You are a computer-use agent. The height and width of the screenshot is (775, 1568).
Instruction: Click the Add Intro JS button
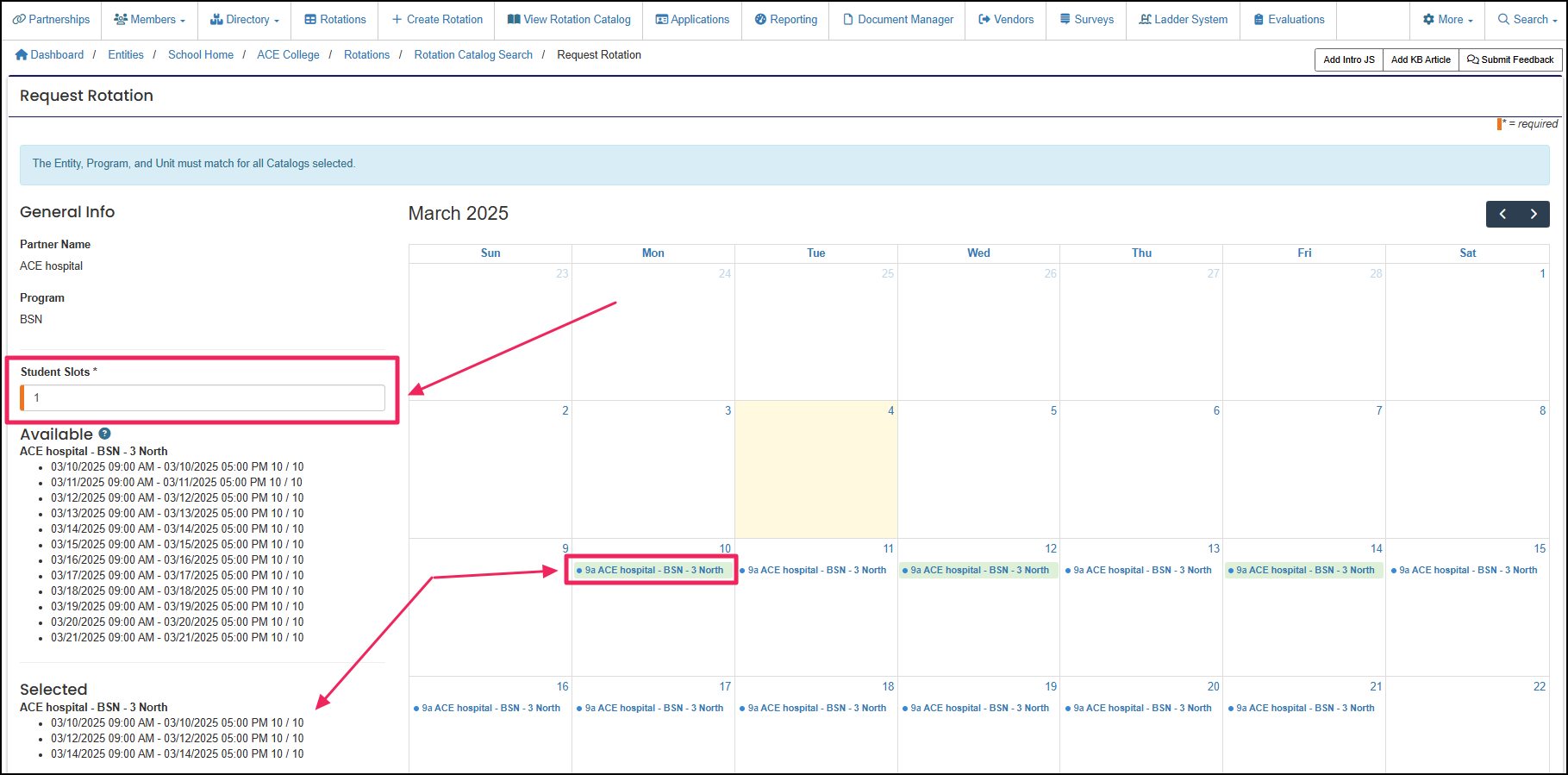click(x=1349, y=59)
